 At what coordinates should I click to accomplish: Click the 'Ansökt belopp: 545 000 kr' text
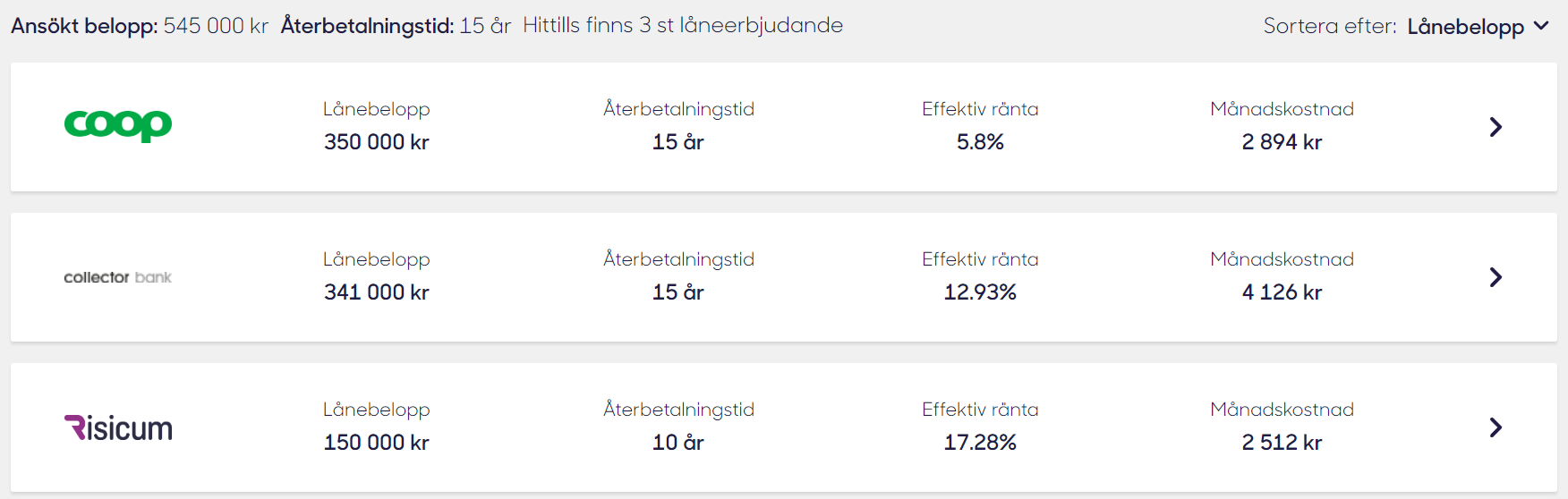[x=140, y=26]
